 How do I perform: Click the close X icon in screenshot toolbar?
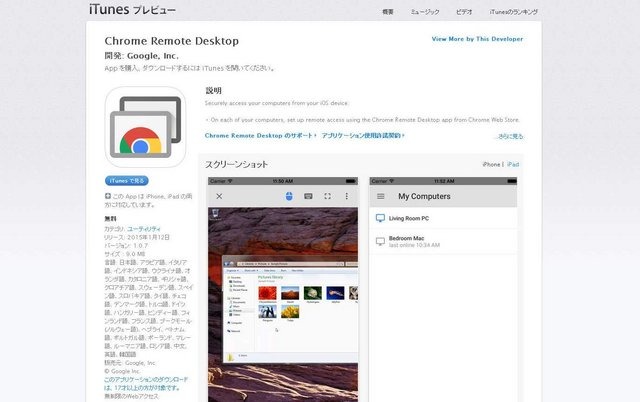coord(219,196)
